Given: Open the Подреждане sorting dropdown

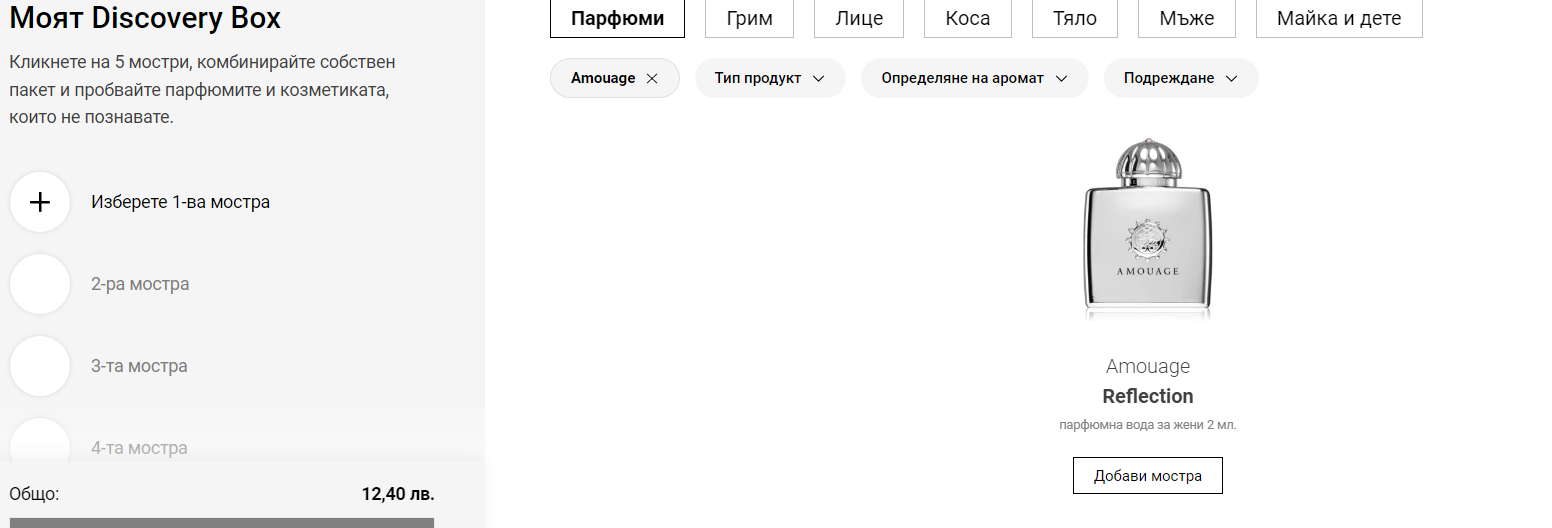Looking at the screenshot, I should tap(1180, 78).
